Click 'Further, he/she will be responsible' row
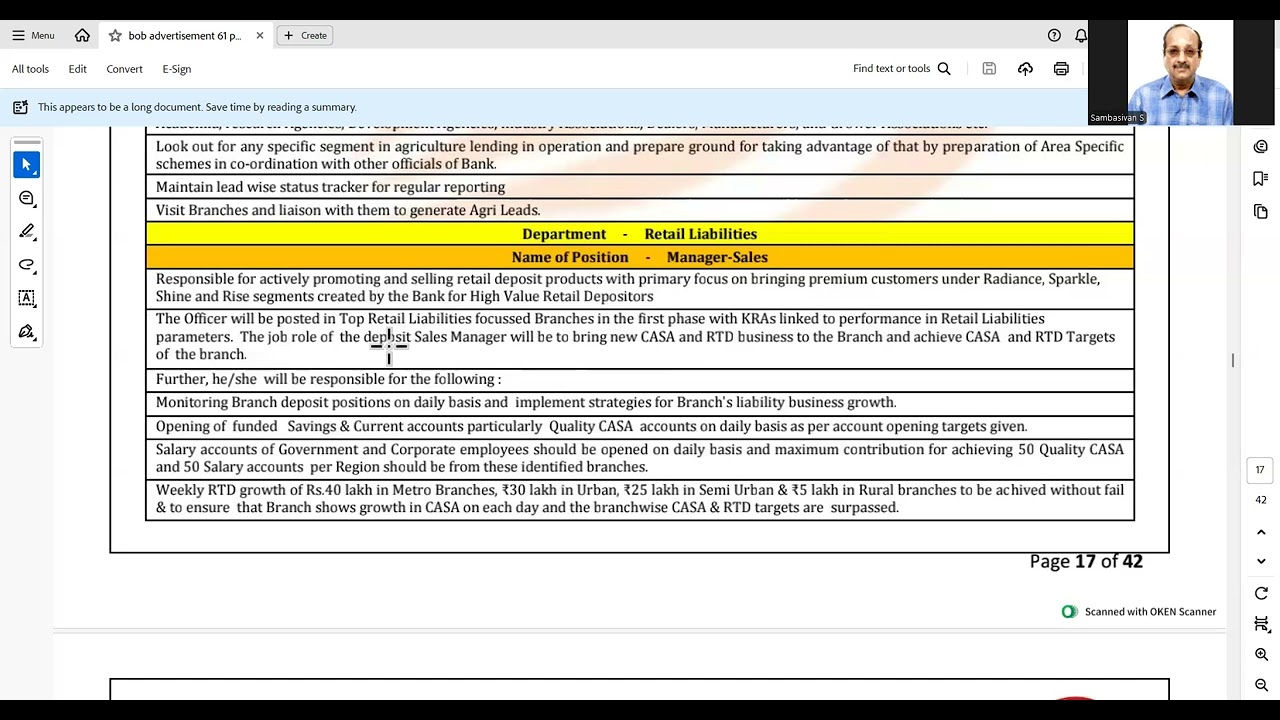This screenshot has width=1280, height=720. coord(640,379)
